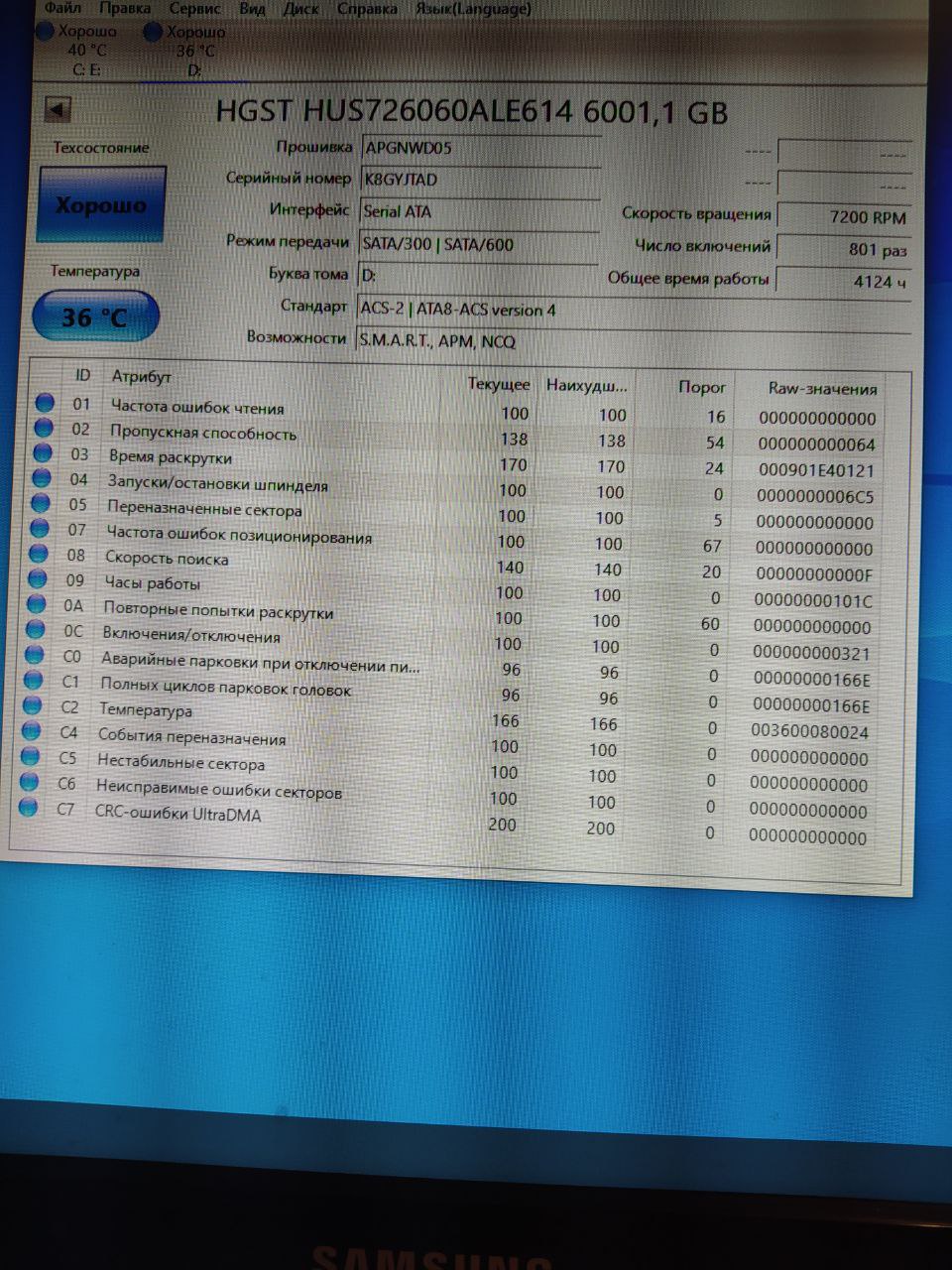The height and width of the screenshot is (1270, 952).
Task: Click the Интерфейс field Serial ATA
Action: click(480, 211)
